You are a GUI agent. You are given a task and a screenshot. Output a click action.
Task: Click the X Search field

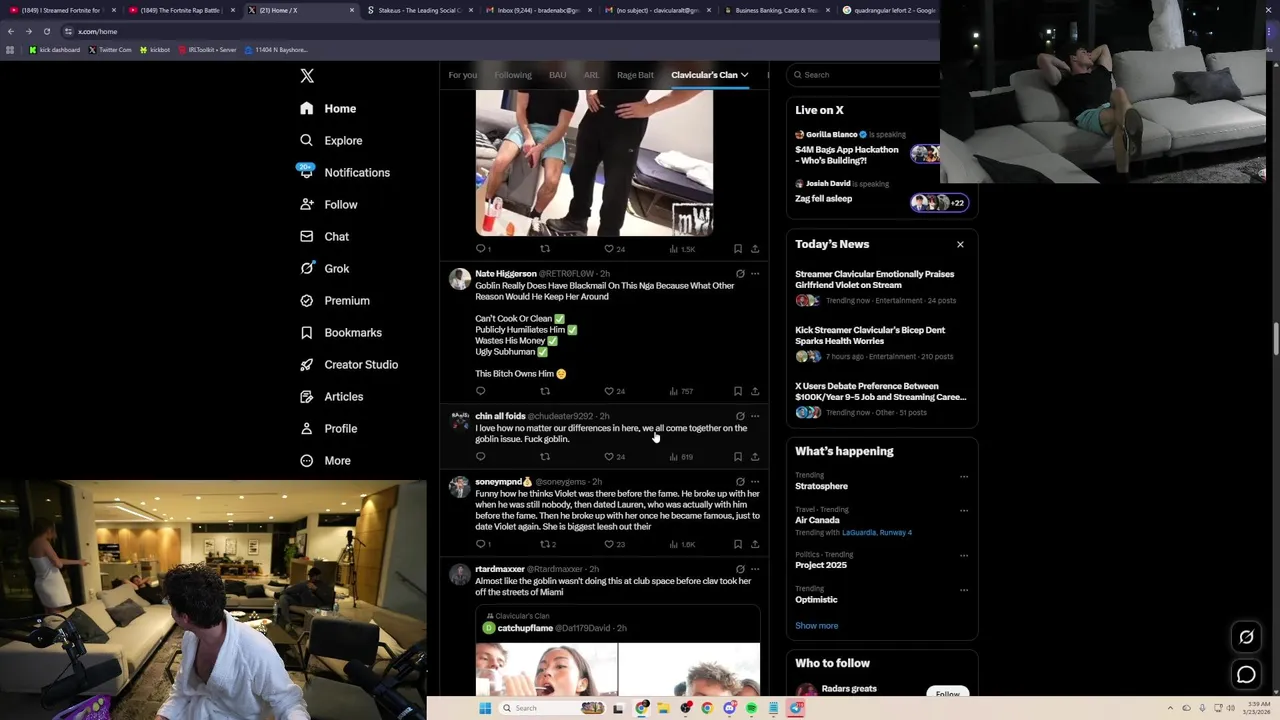pos(865,75)
